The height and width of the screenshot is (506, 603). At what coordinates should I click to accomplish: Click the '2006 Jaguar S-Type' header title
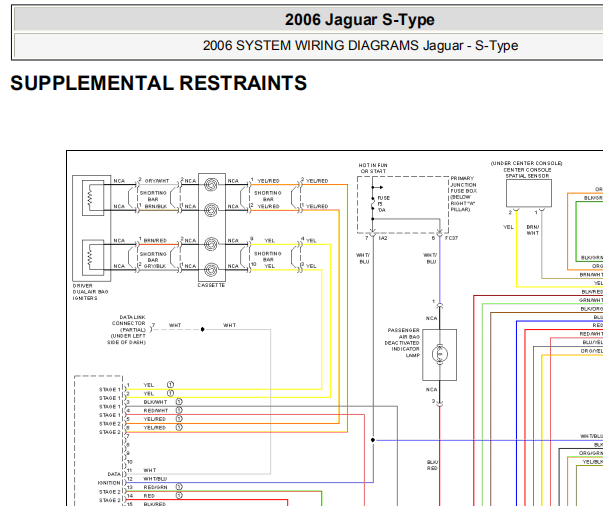tap(360, 20)
